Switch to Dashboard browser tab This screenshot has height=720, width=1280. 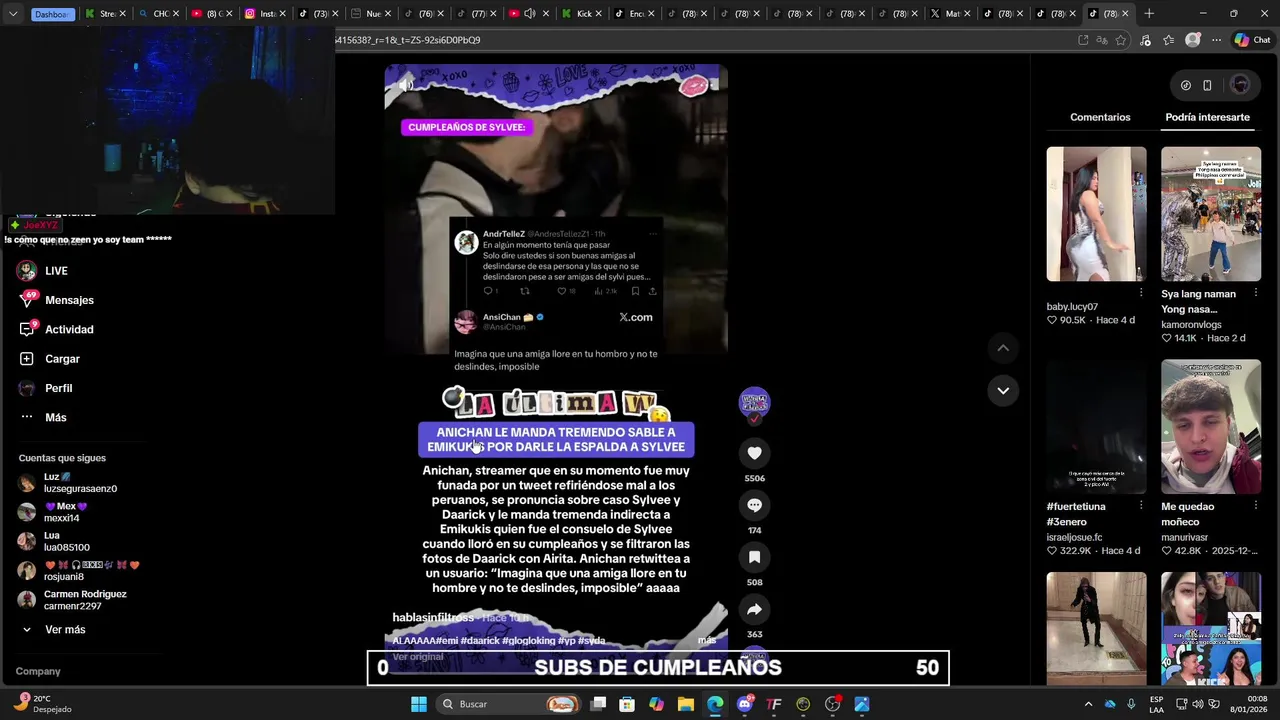52,14
